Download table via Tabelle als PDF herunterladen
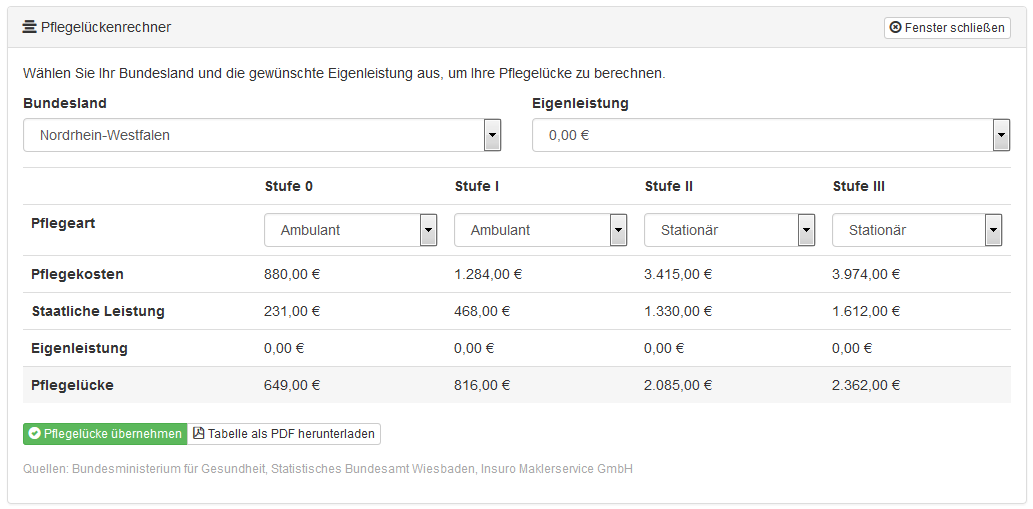The image size is (1033, 509). click(x=284, y=434)
